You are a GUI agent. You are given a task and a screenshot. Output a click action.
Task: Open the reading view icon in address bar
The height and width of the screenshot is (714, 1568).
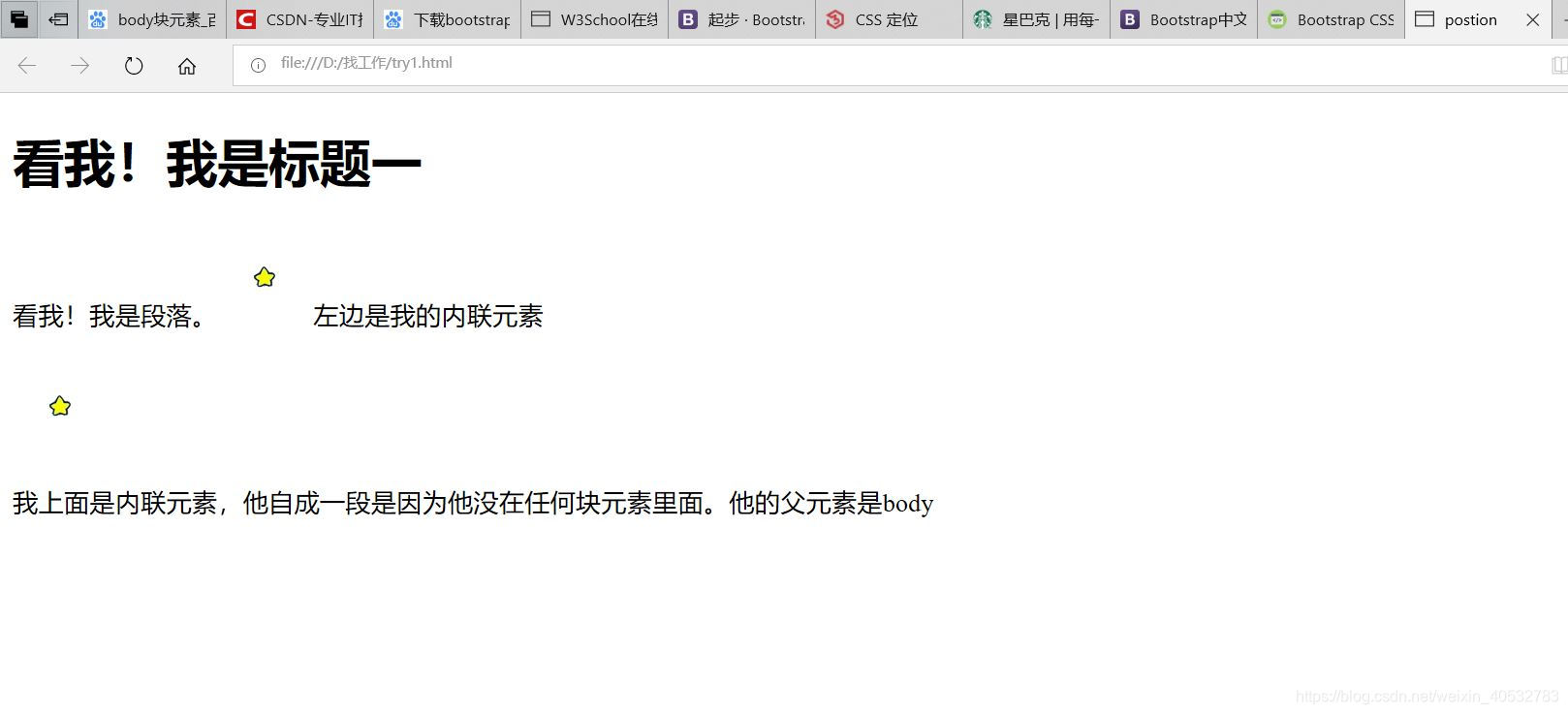(x=1558, y=65)
